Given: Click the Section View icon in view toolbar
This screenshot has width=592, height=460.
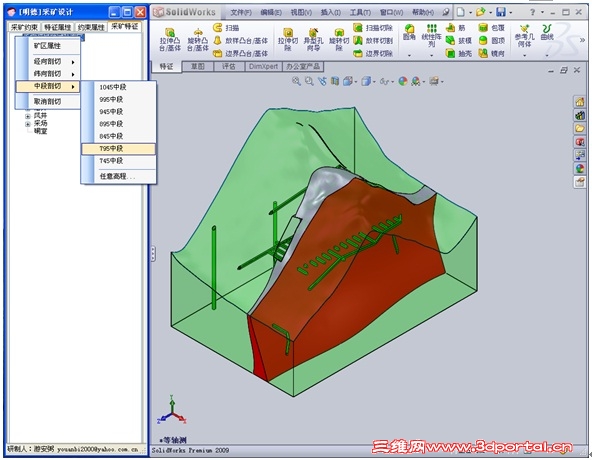Looking at the screenshot, I should (335, 81).
